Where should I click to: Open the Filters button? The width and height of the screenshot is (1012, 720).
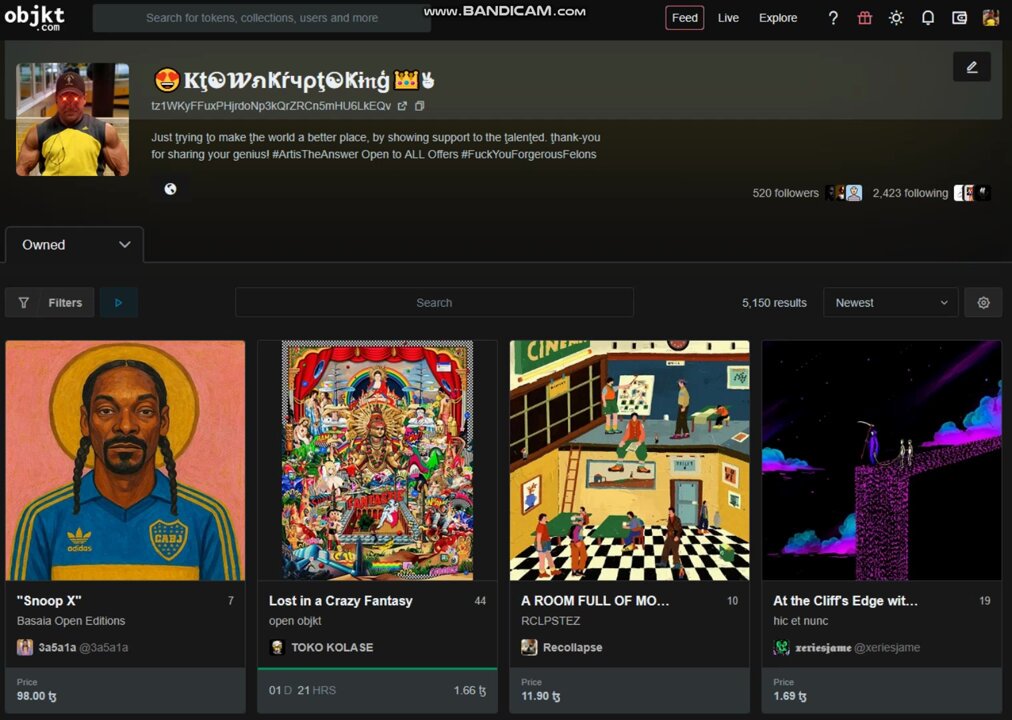[50, 303]
